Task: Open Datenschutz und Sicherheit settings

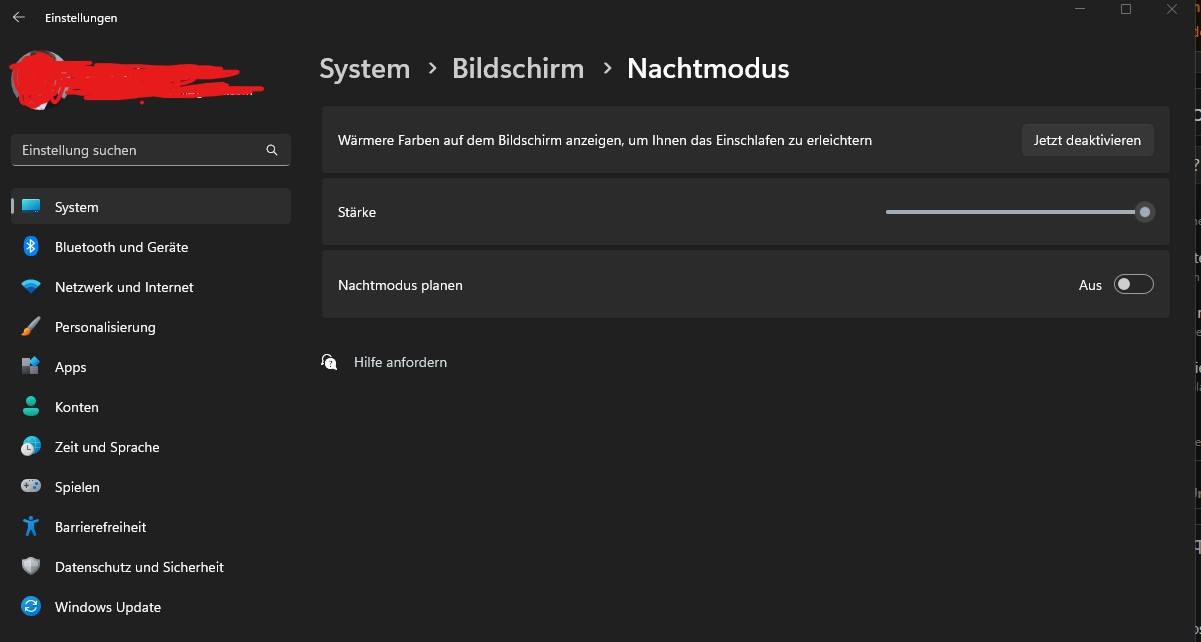Action: 151,567
